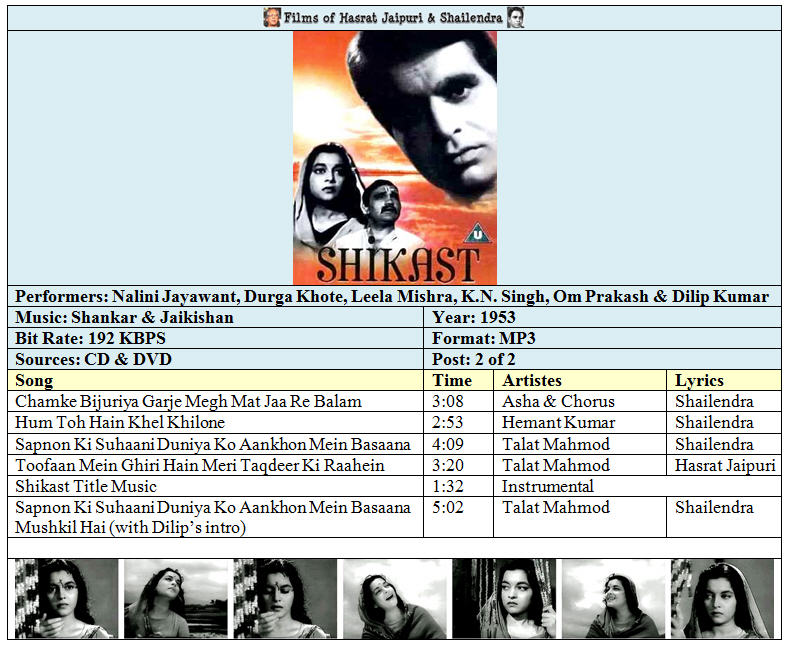This screenshot has height=646, width=789.
Task: Open third film still thumbnail in bottom strip
Action: pyautogui.click(x=285, y=599)
